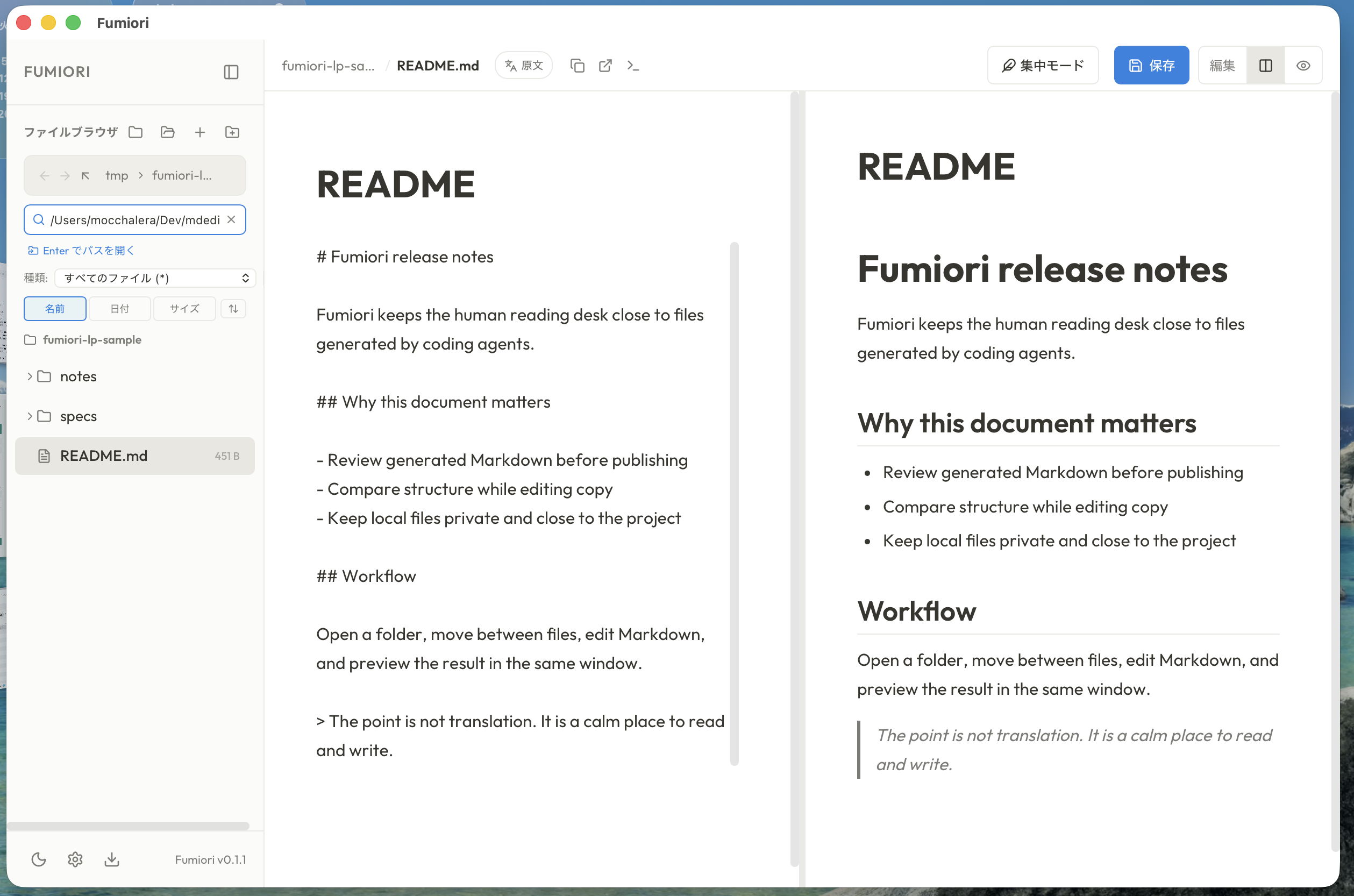Open the terminal with the prompt icon
The height and width of the screenshot is (896, 1354).
(x=633, y=66)
